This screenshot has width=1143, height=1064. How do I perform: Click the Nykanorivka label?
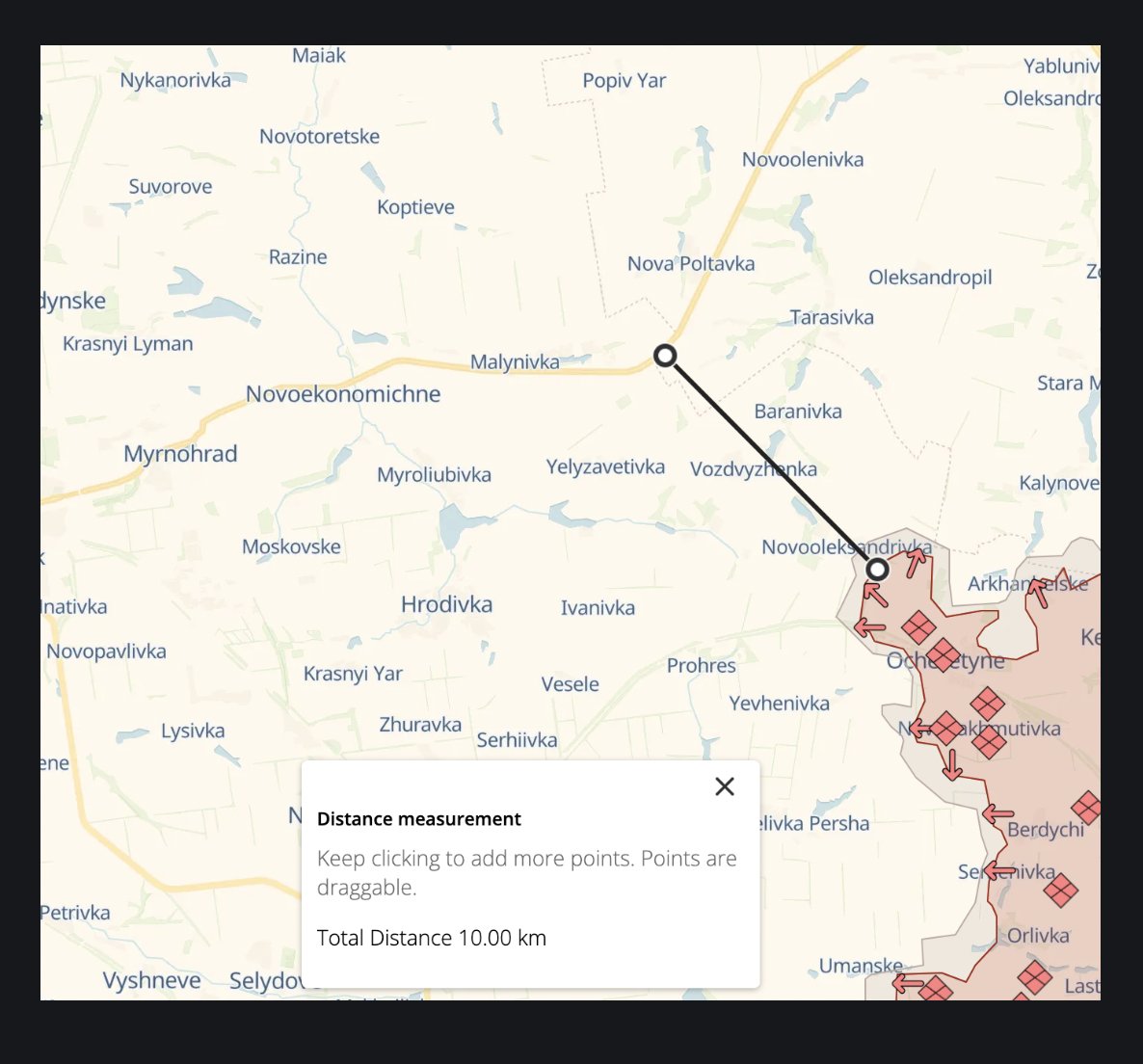click(175, 80)
